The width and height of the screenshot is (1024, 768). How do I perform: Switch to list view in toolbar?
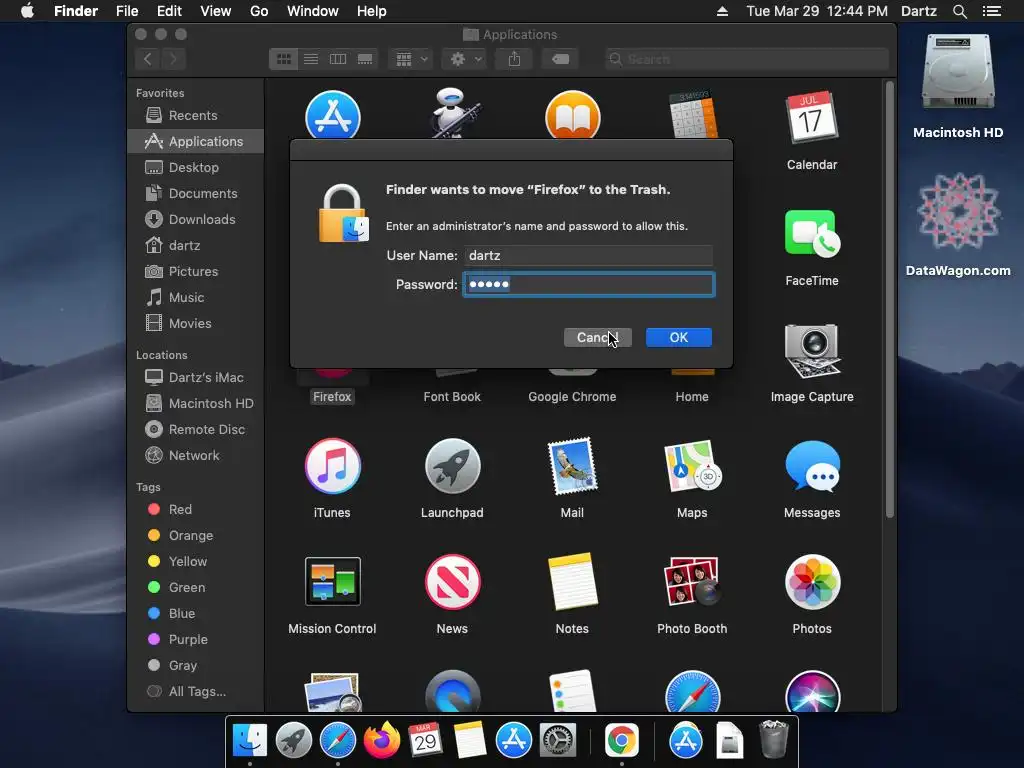coord(311,59)
